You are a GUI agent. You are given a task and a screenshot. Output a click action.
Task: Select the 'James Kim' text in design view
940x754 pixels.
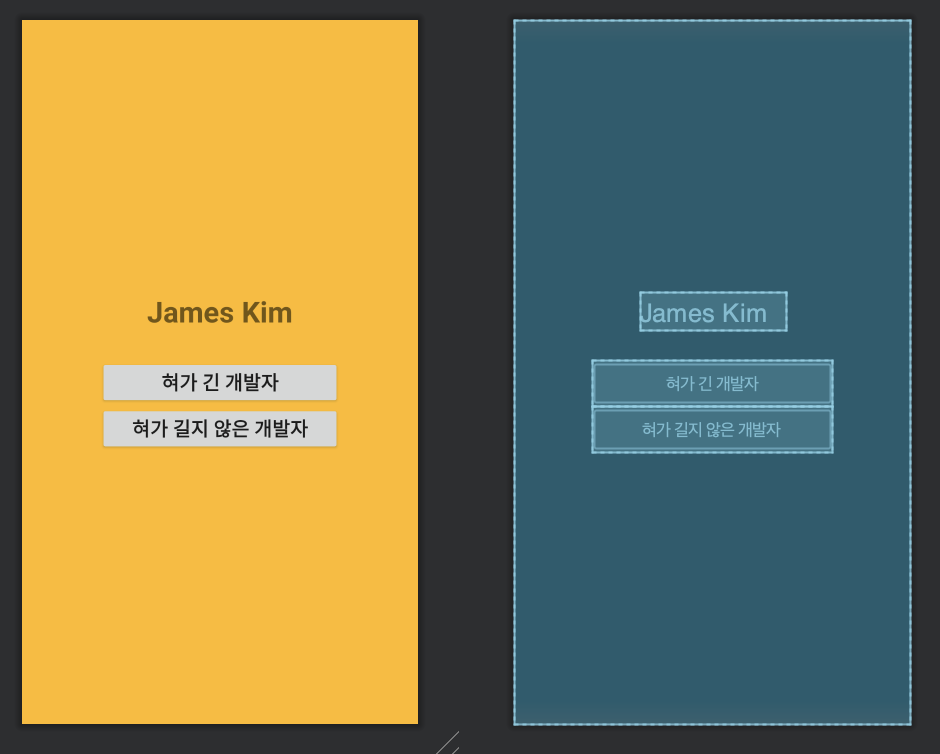point(220,313)
